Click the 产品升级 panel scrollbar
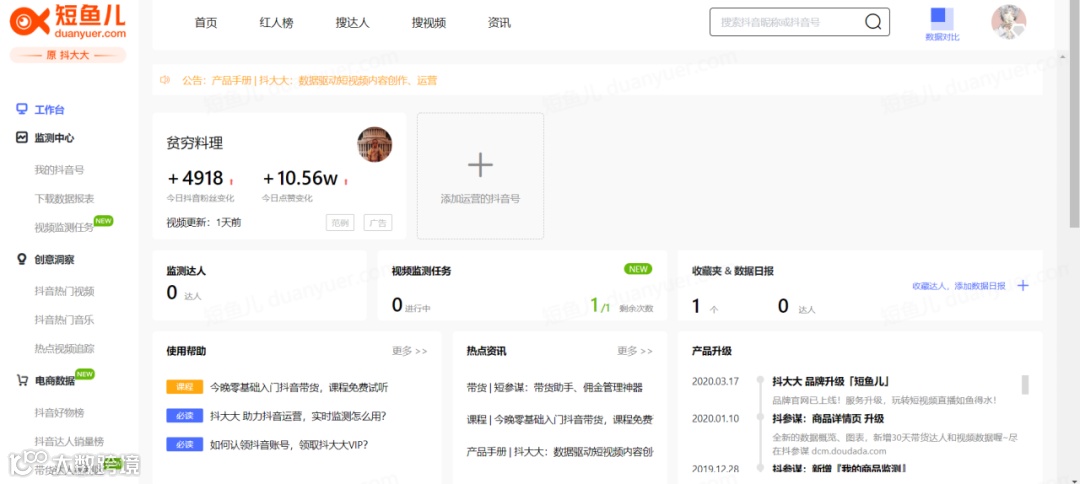This screenshot has width=1080, height=484. (1025, 384)
